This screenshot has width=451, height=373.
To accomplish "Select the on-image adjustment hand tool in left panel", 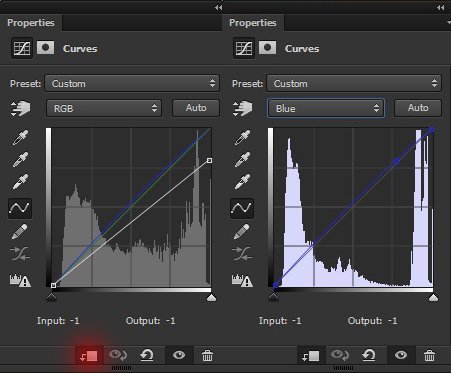I will [x=20, y=108].
